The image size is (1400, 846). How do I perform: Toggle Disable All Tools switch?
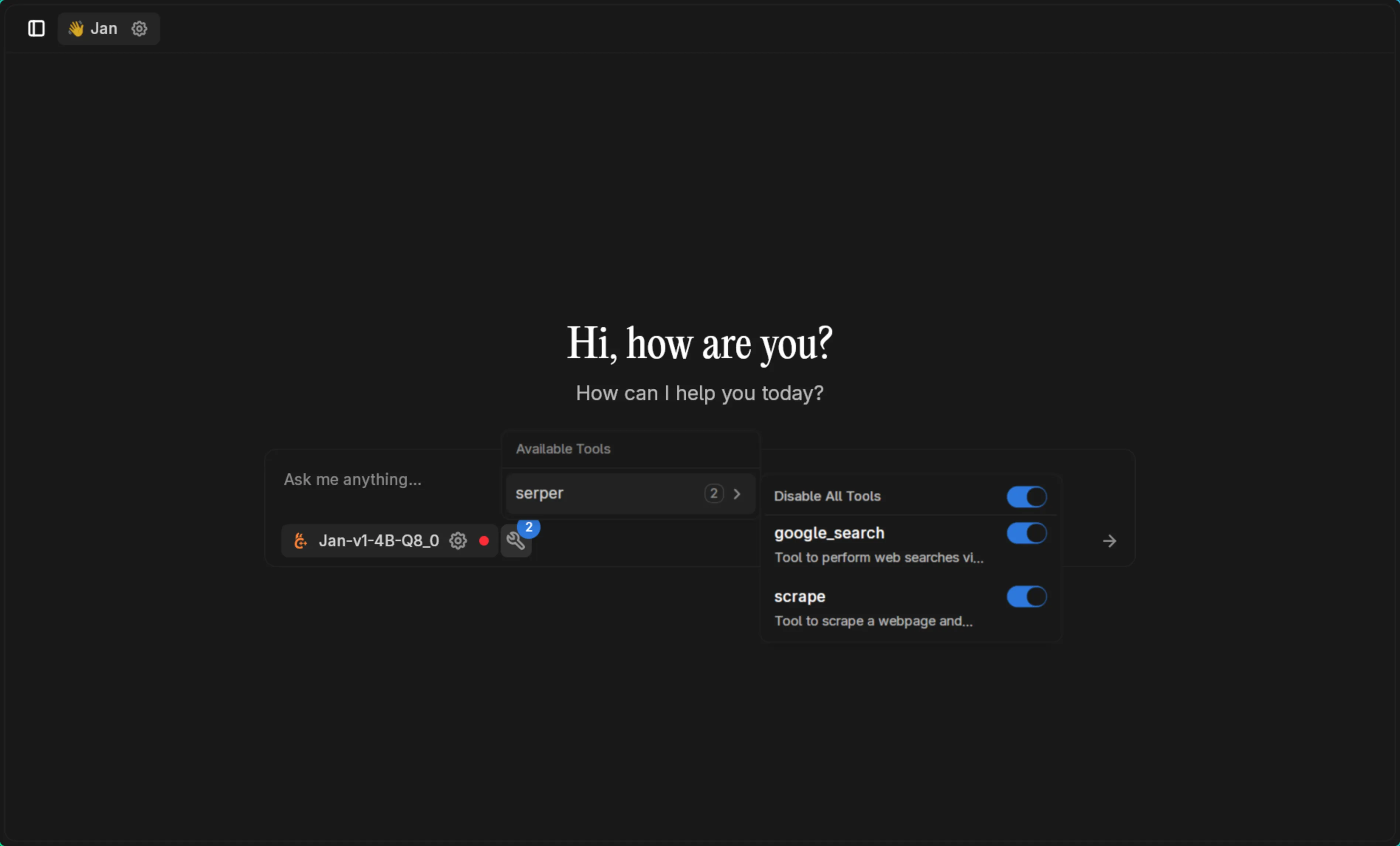[x=1026, y=496]
